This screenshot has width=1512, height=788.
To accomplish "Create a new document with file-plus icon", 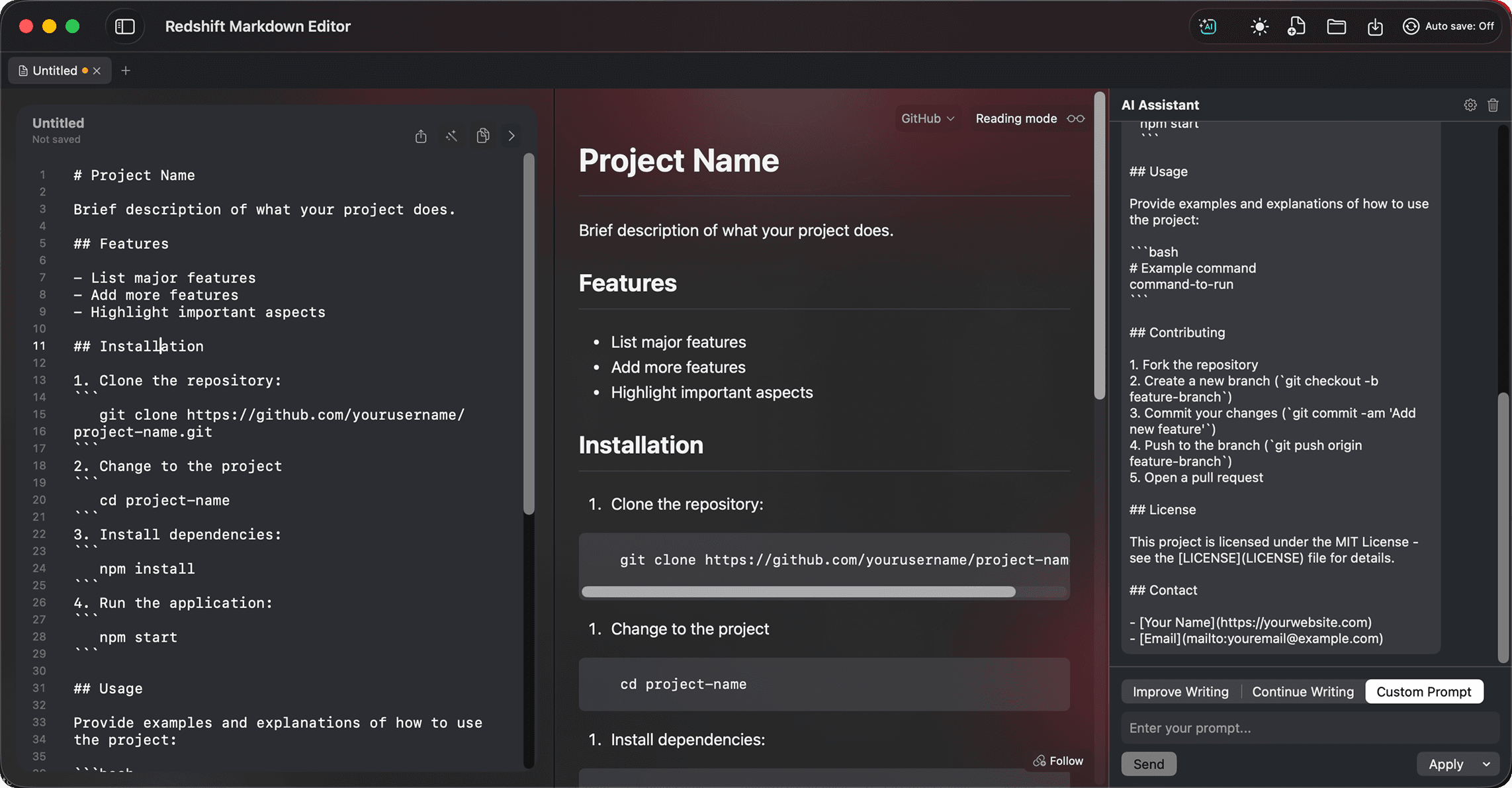I will tap(1296, 26).
